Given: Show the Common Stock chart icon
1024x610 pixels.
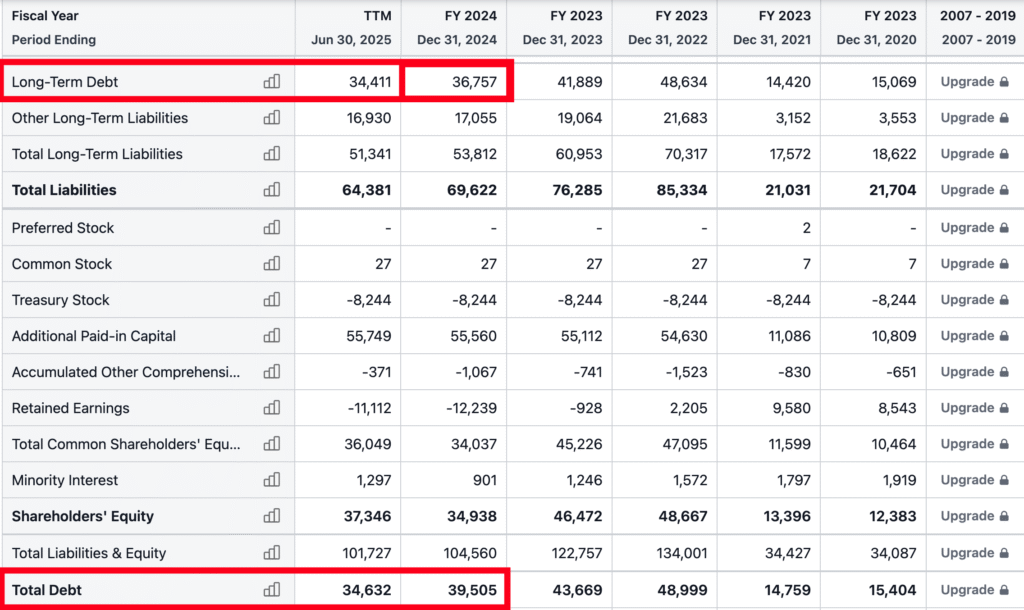Looking at the screenshot, I should point(271,264).
